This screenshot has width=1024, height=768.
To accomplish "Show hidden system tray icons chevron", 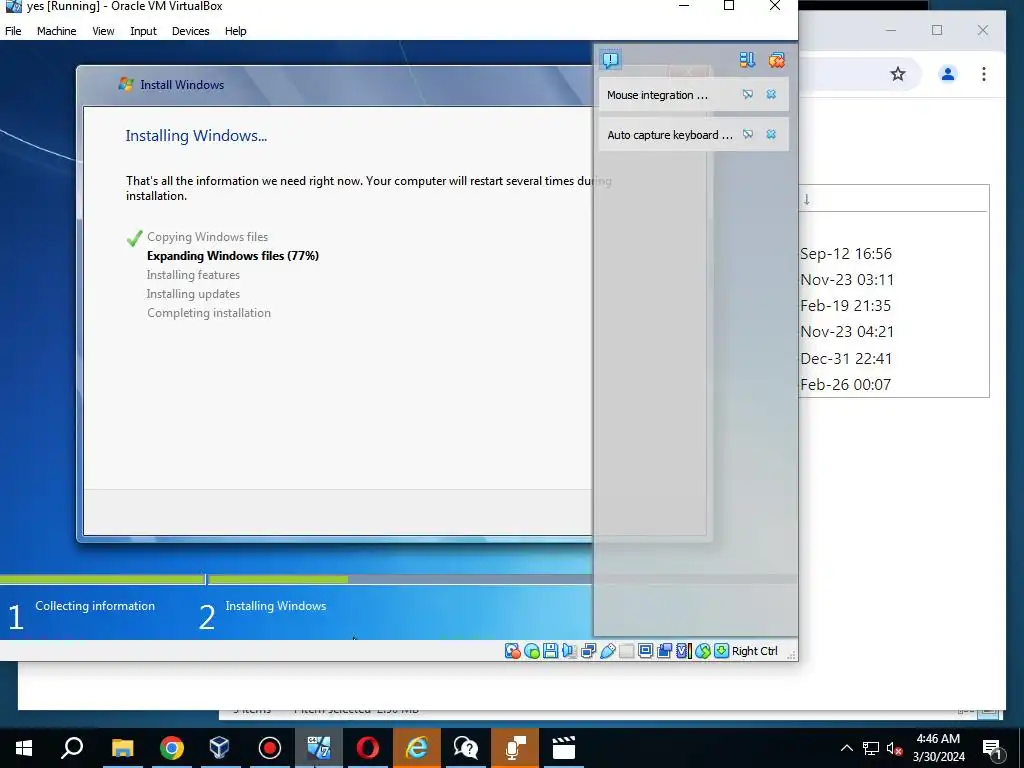I will point(846,748).
